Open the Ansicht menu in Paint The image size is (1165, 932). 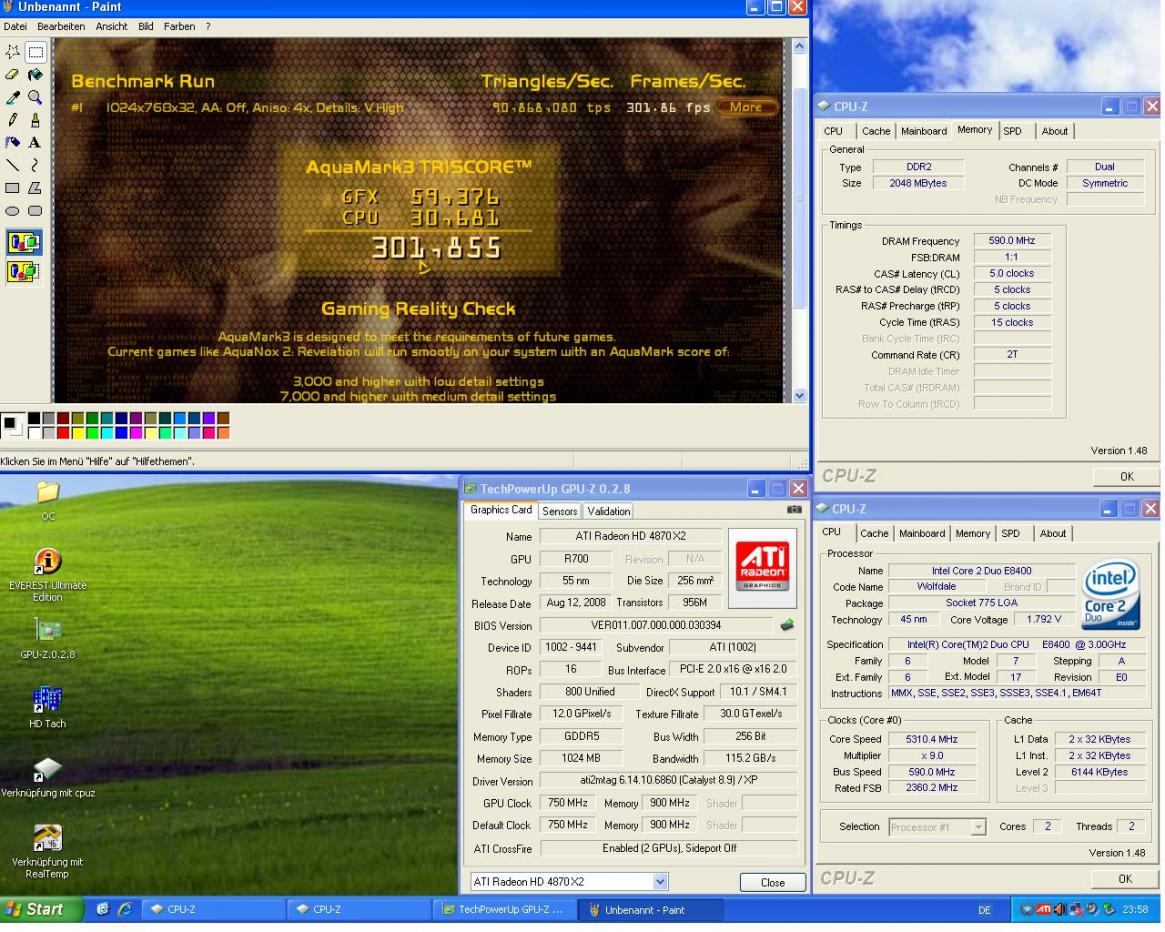[x=111, y=26]
